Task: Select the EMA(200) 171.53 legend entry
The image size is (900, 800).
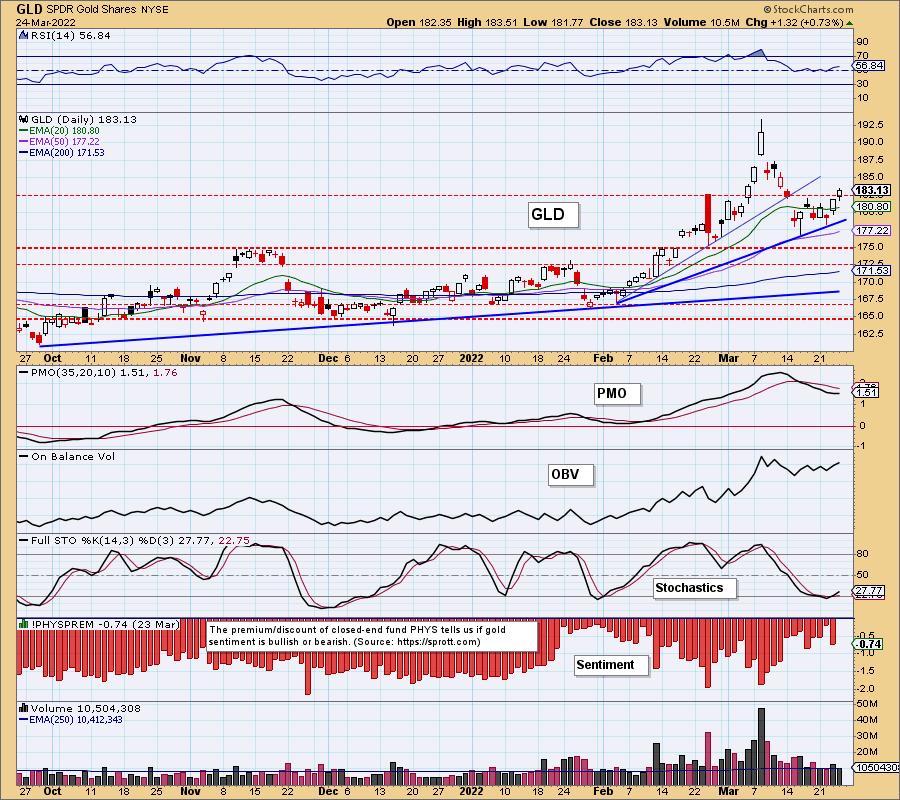Action: click(61, 153)
